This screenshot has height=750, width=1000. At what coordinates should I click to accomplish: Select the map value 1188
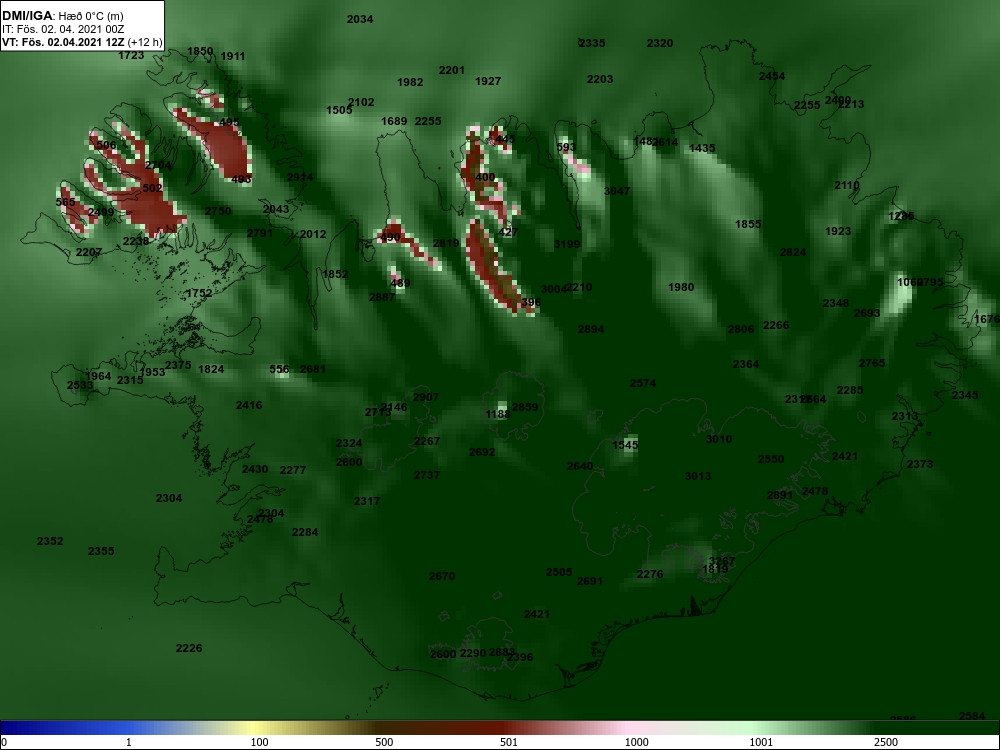pos(497,415)
